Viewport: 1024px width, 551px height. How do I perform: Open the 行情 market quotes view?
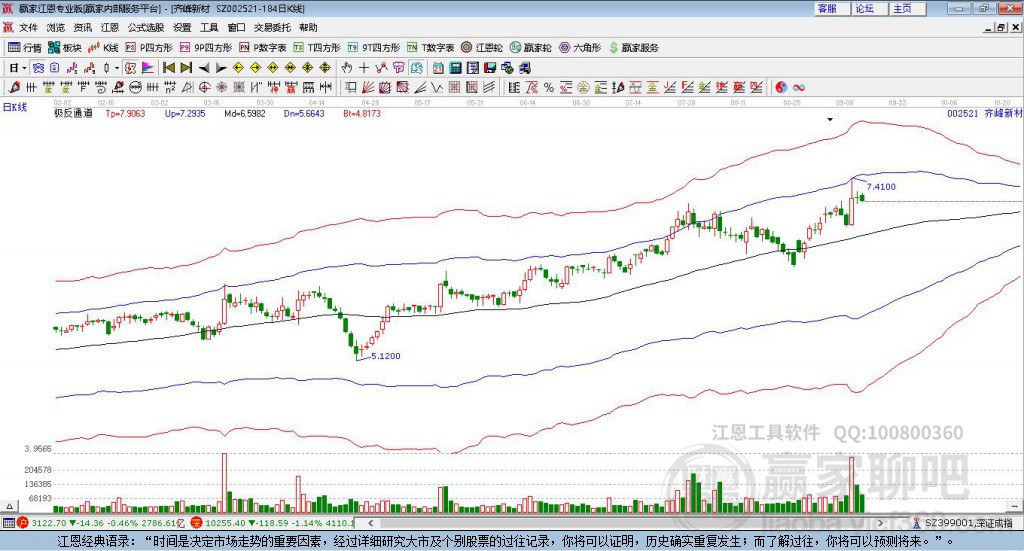tap(24, 48)
